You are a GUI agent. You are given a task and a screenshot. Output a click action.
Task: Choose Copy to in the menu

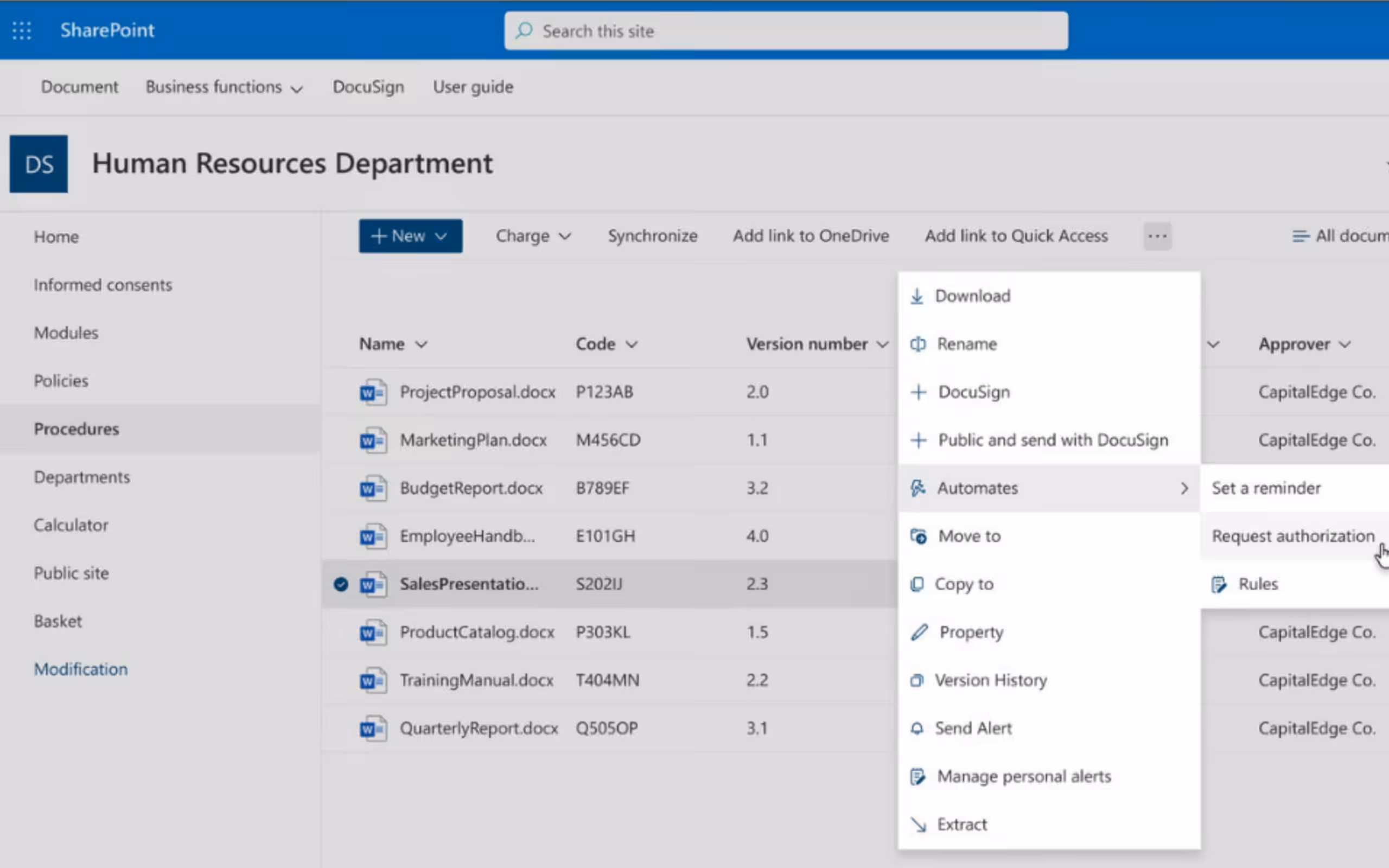pyautogui.click(x=1049, y=584)
